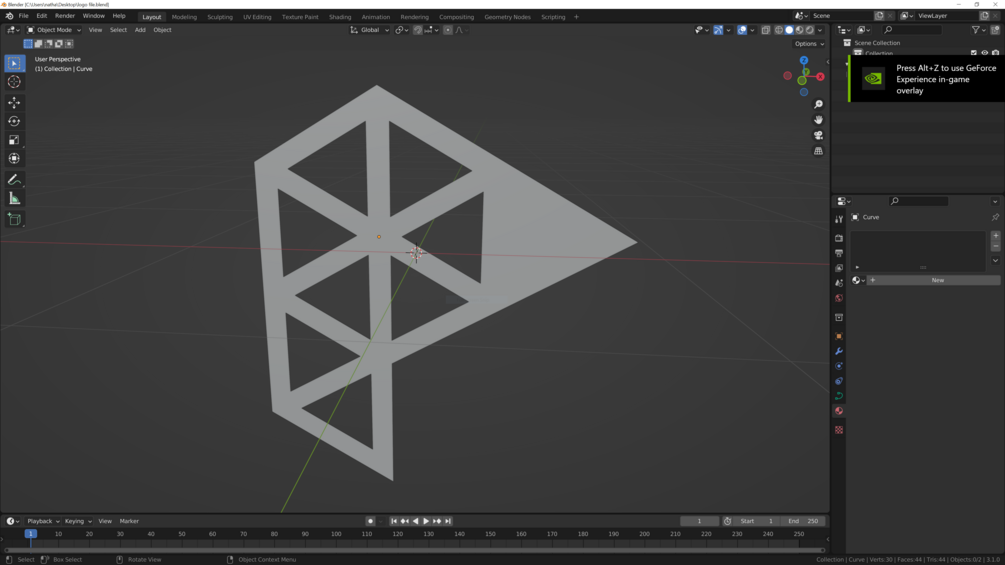Image resolution: width=1005 pixels, height=565 pixels.
Task: Choose the Add Cube tool
Action: pos(14,220)
